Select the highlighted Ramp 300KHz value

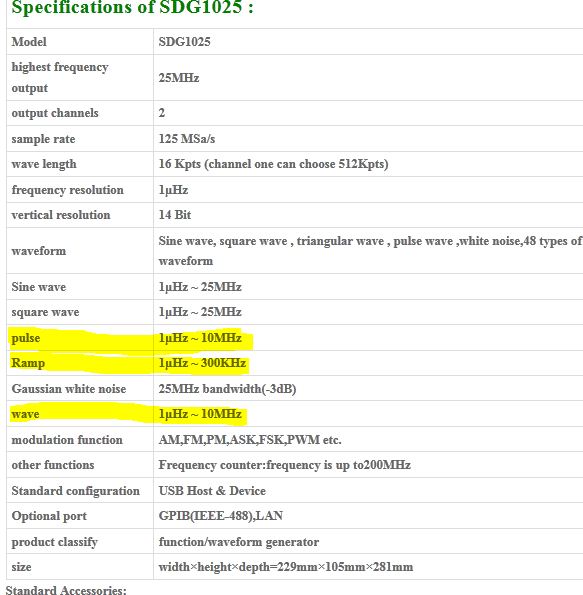click(x=202, y=363)
